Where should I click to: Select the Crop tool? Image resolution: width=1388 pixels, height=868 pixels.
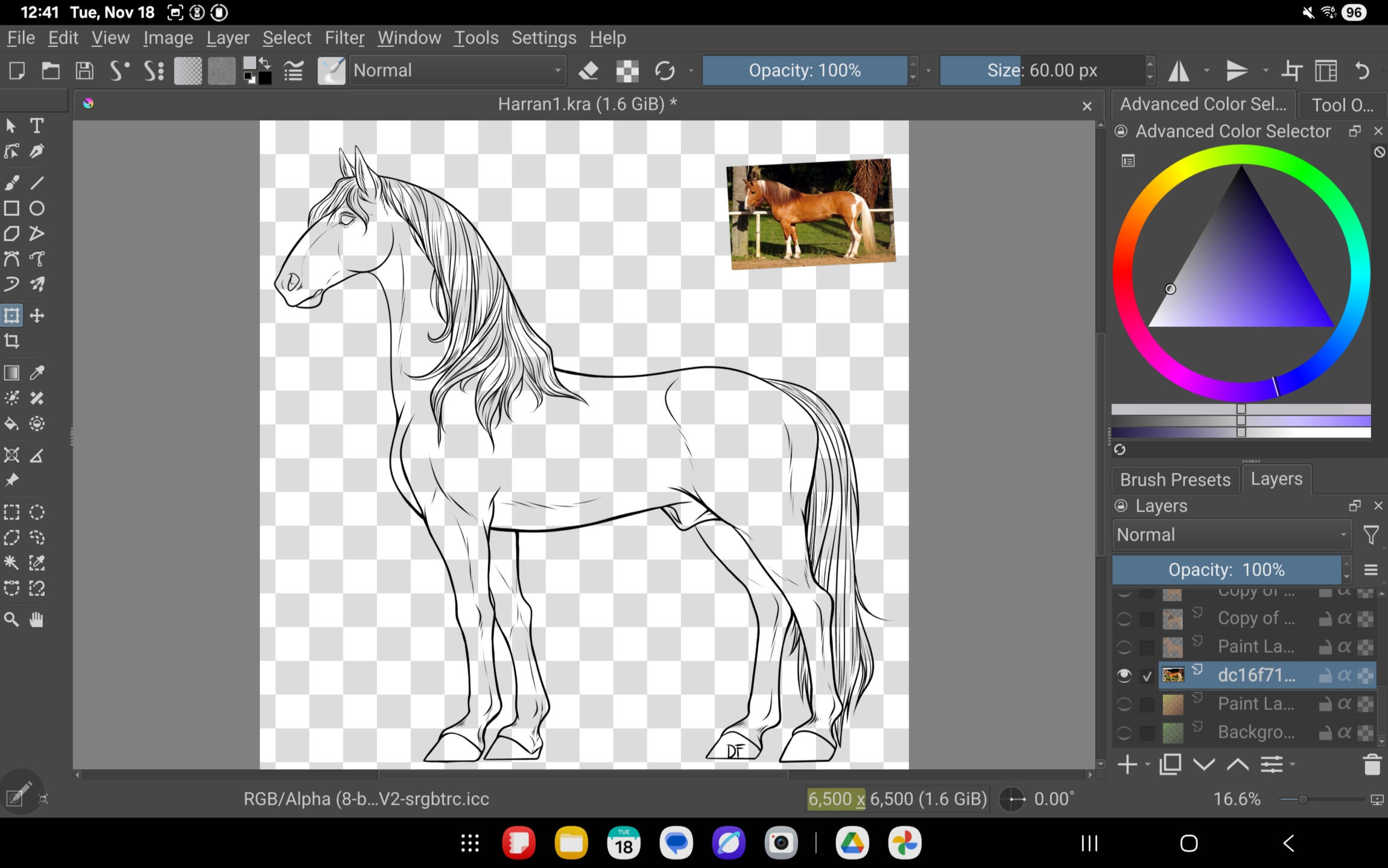click(11, 341)
